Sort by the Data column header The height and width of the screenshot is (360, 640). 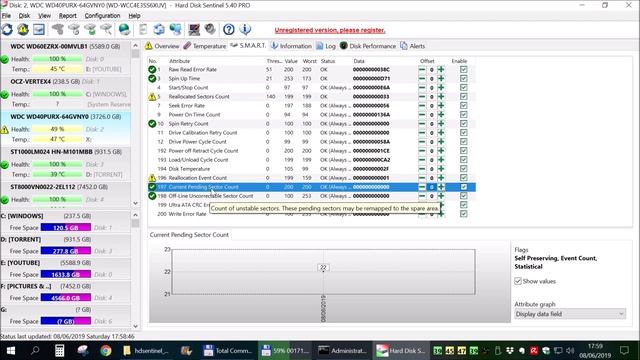[359, 61]
